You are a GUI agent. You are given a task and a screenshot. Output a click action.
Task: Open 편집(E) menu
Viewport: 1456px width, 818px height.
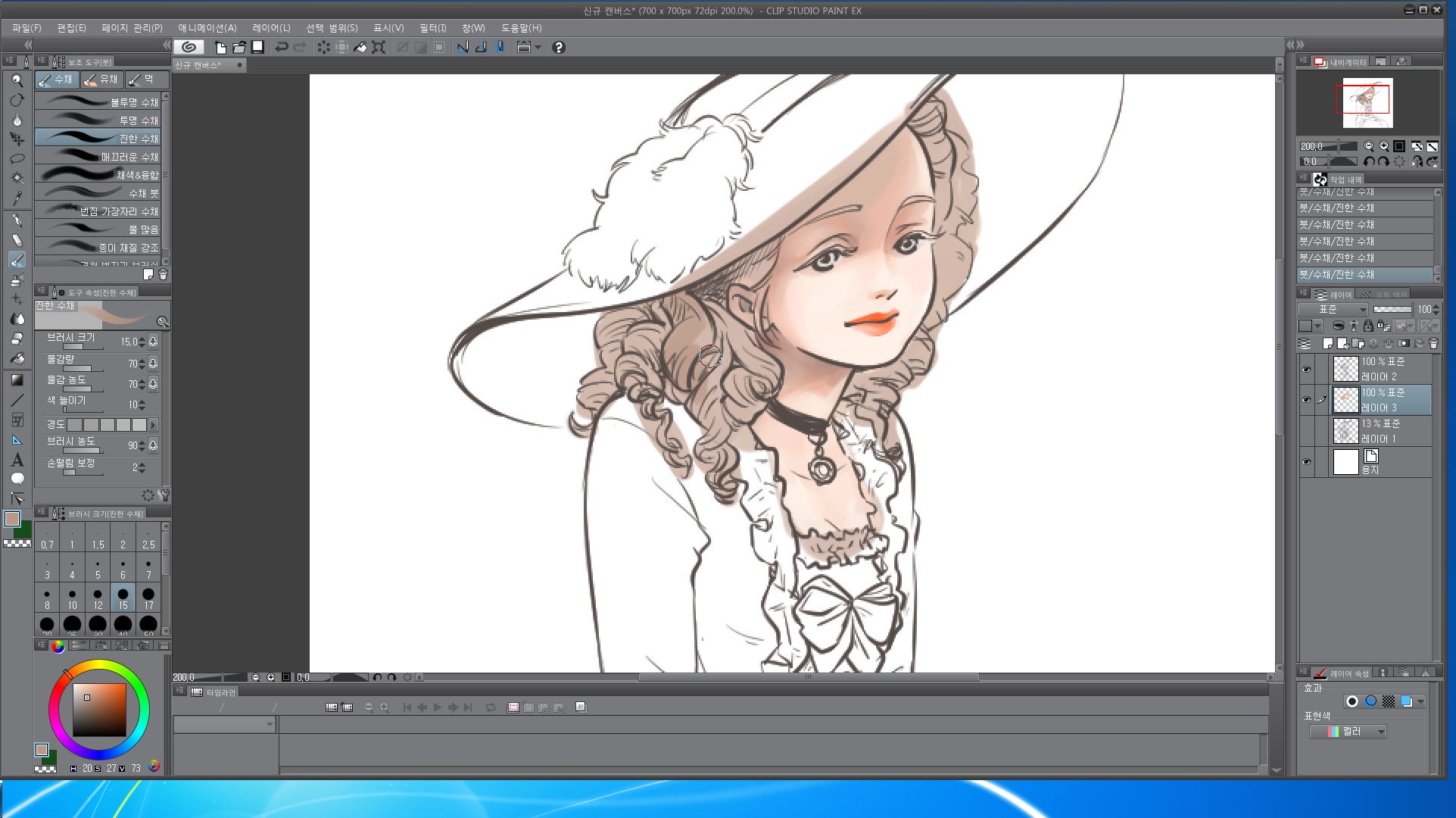pyautogui.click(x=71, y=28)
